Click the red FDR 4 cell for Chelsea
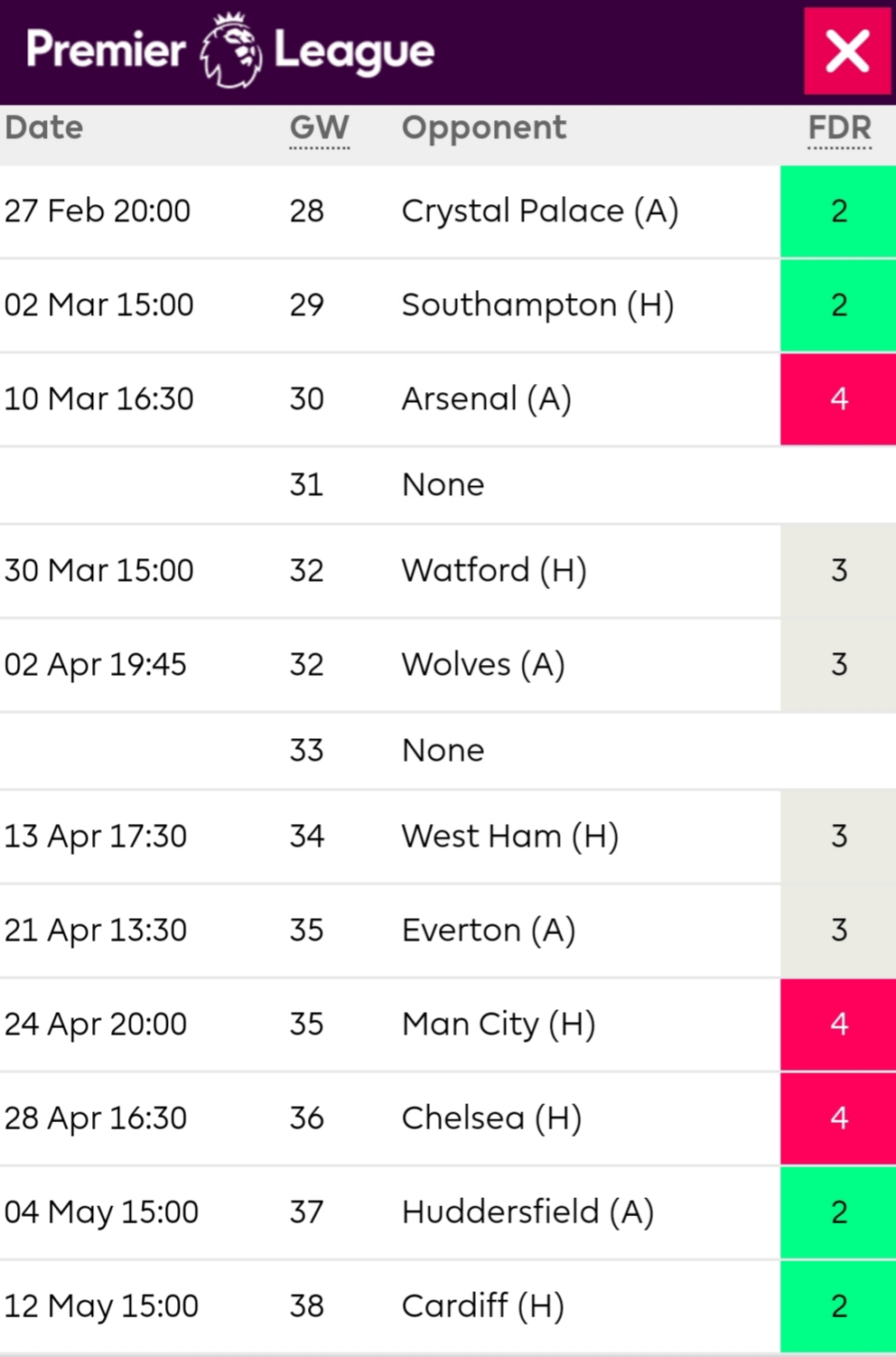The height and width of the screenshot is (1357, 896). click(838, 1118)
